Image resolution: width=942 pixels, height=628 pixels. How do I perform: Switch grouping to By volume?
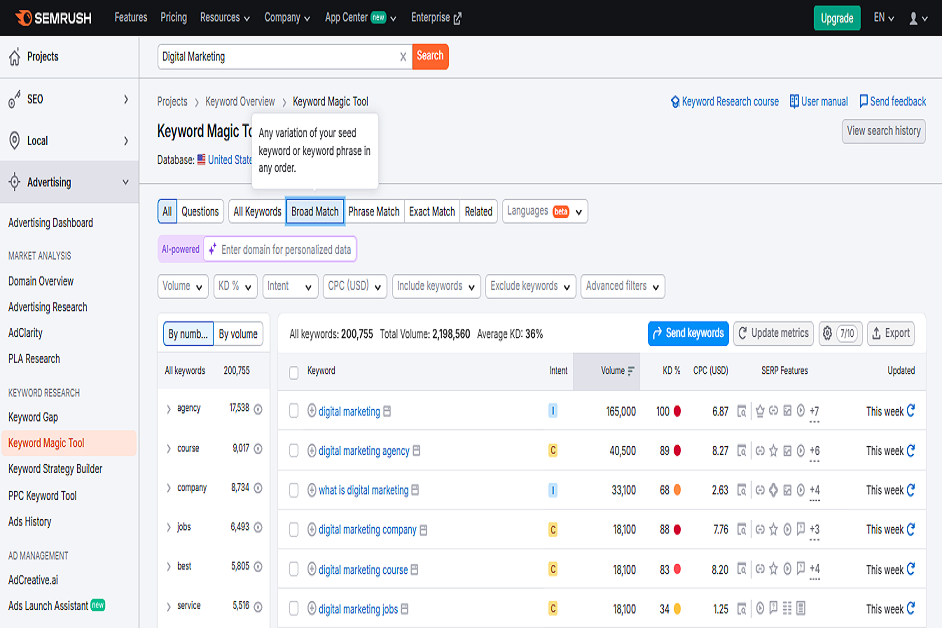(238, 334)
